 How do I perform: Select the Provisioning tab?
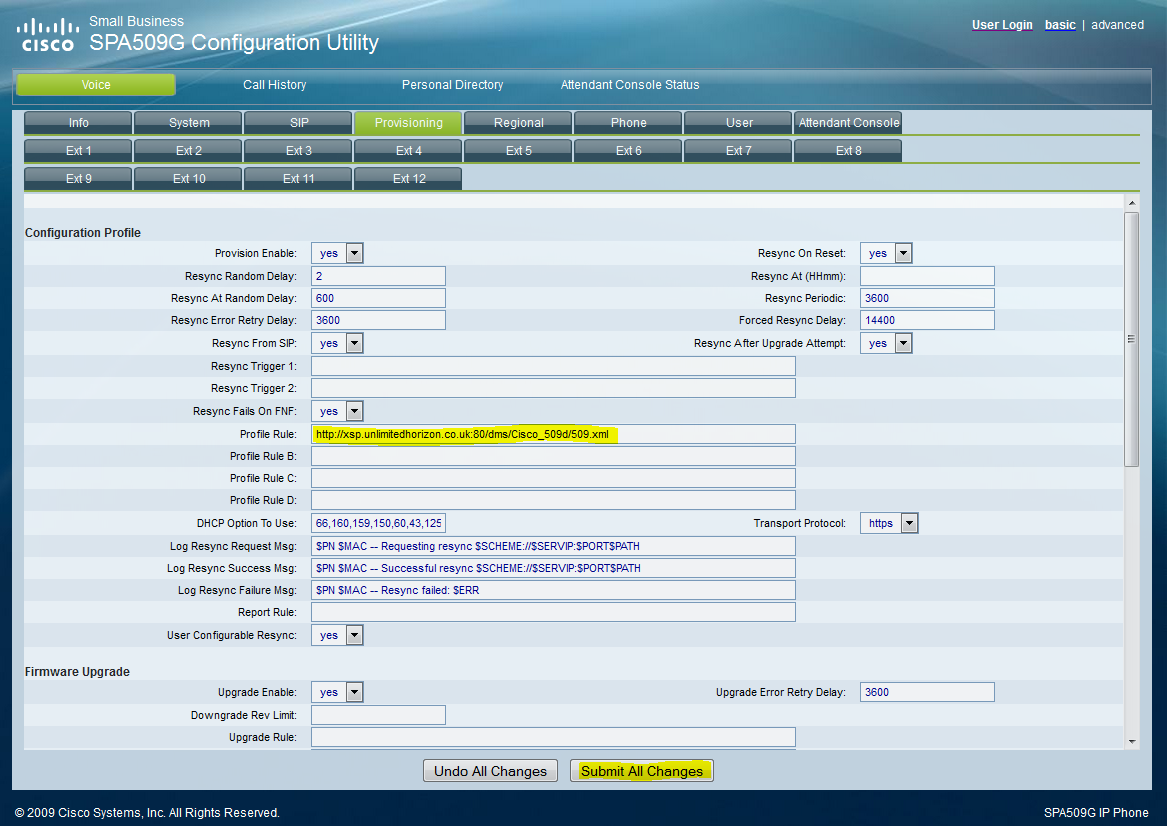click(409, 123)
